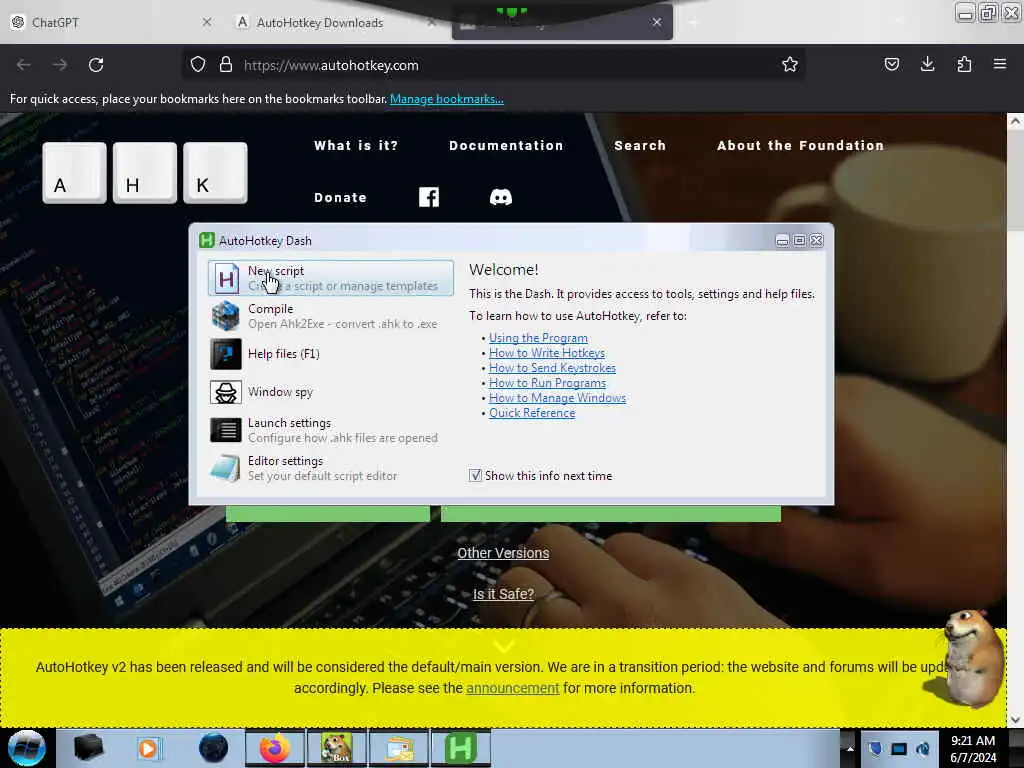Launch Window spy tool icon
Screen dimensions: 1024x768
click(225, 392)
